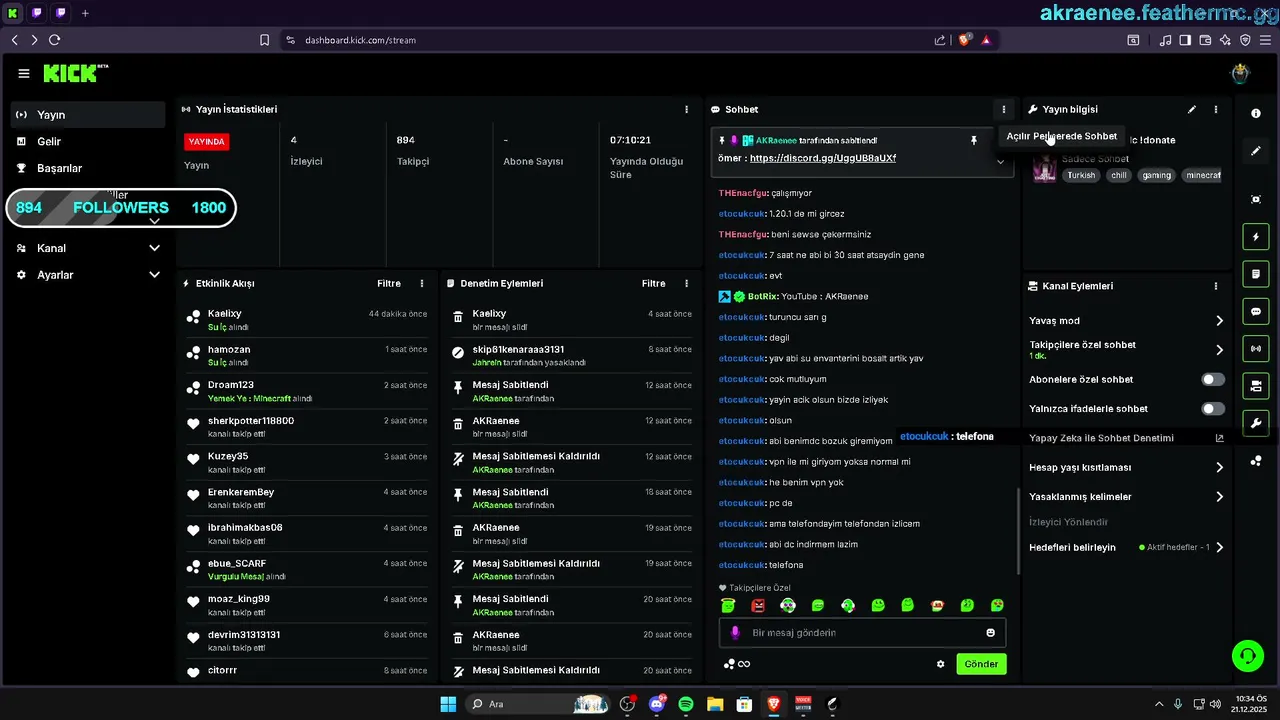Click the angry red emote in the emote row
This screenshot has width=1280, height=720.
click(758, 605)
